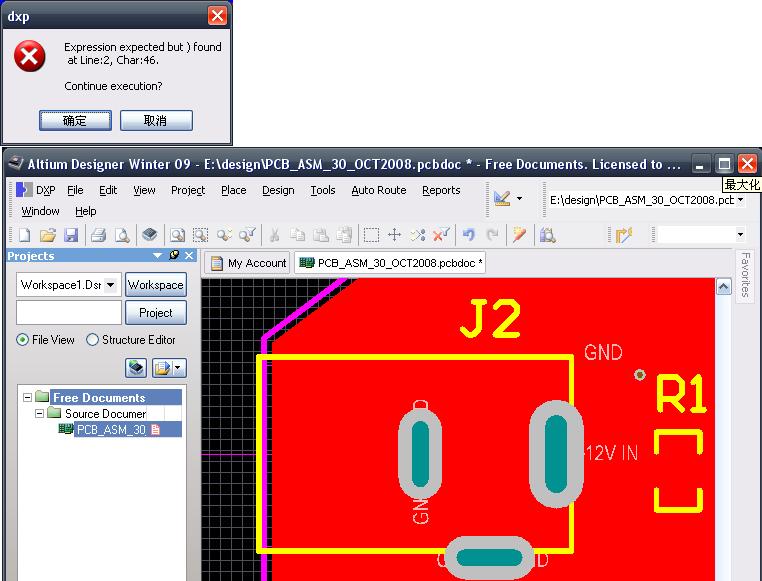Screen dimensions: 762x581
Task: Click the Undo arrow icon
Action: (468, 235)
